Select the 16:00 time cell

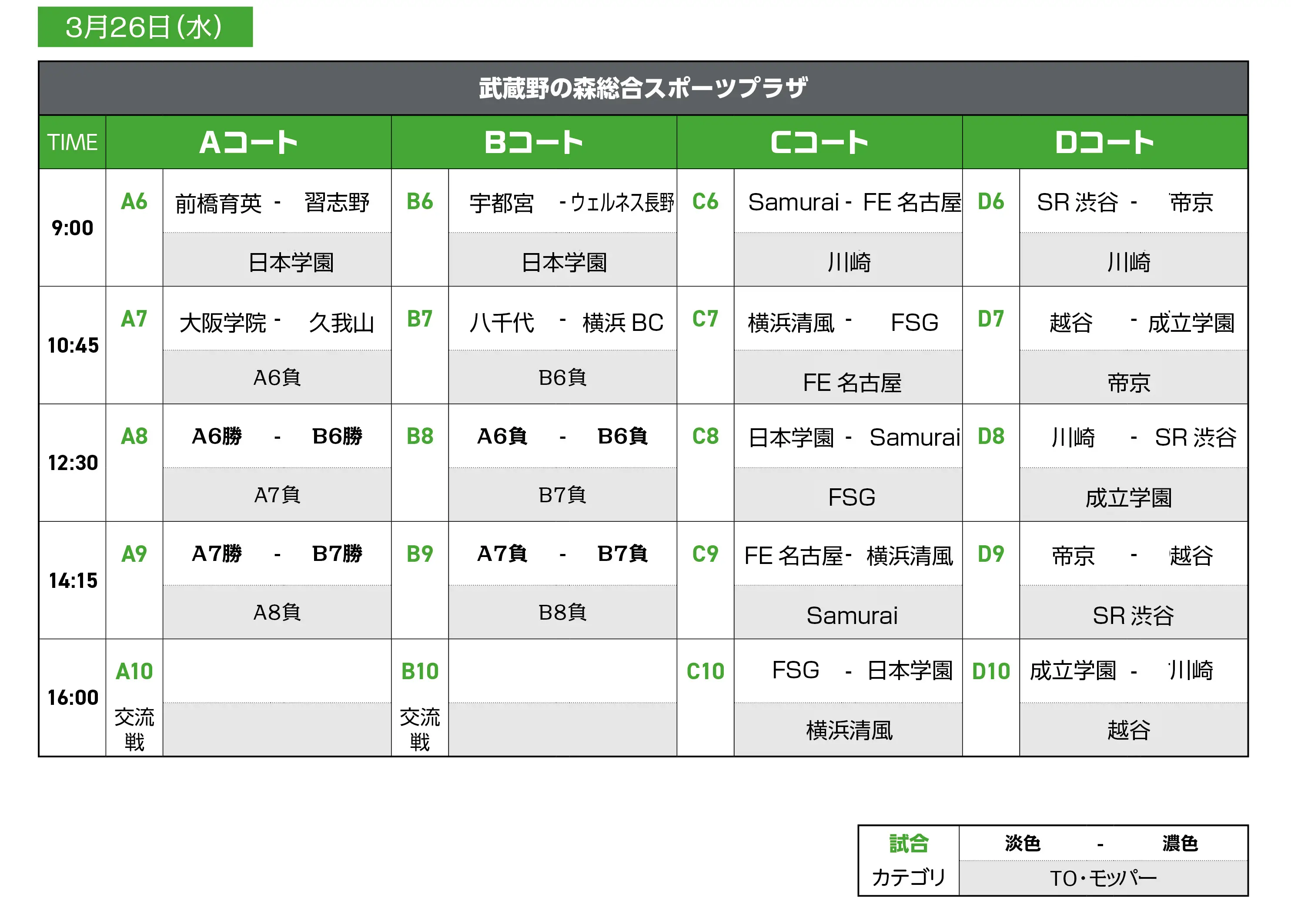click(72, 697)
